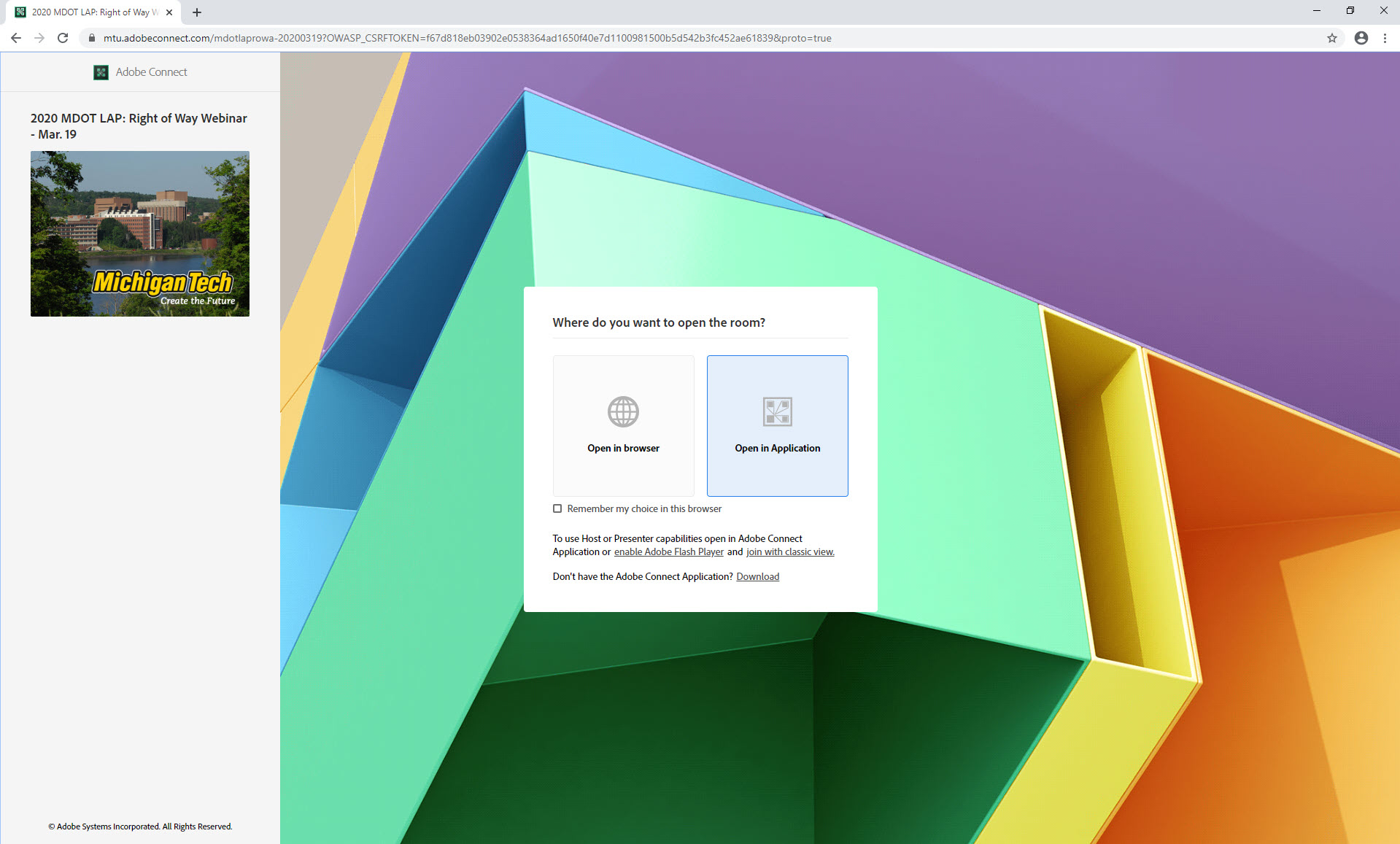Click the '2020 MDOT LAP: Right of Way Webinar' title
The width and height of the screenshot is (1400, 844).
coord(139,126)
